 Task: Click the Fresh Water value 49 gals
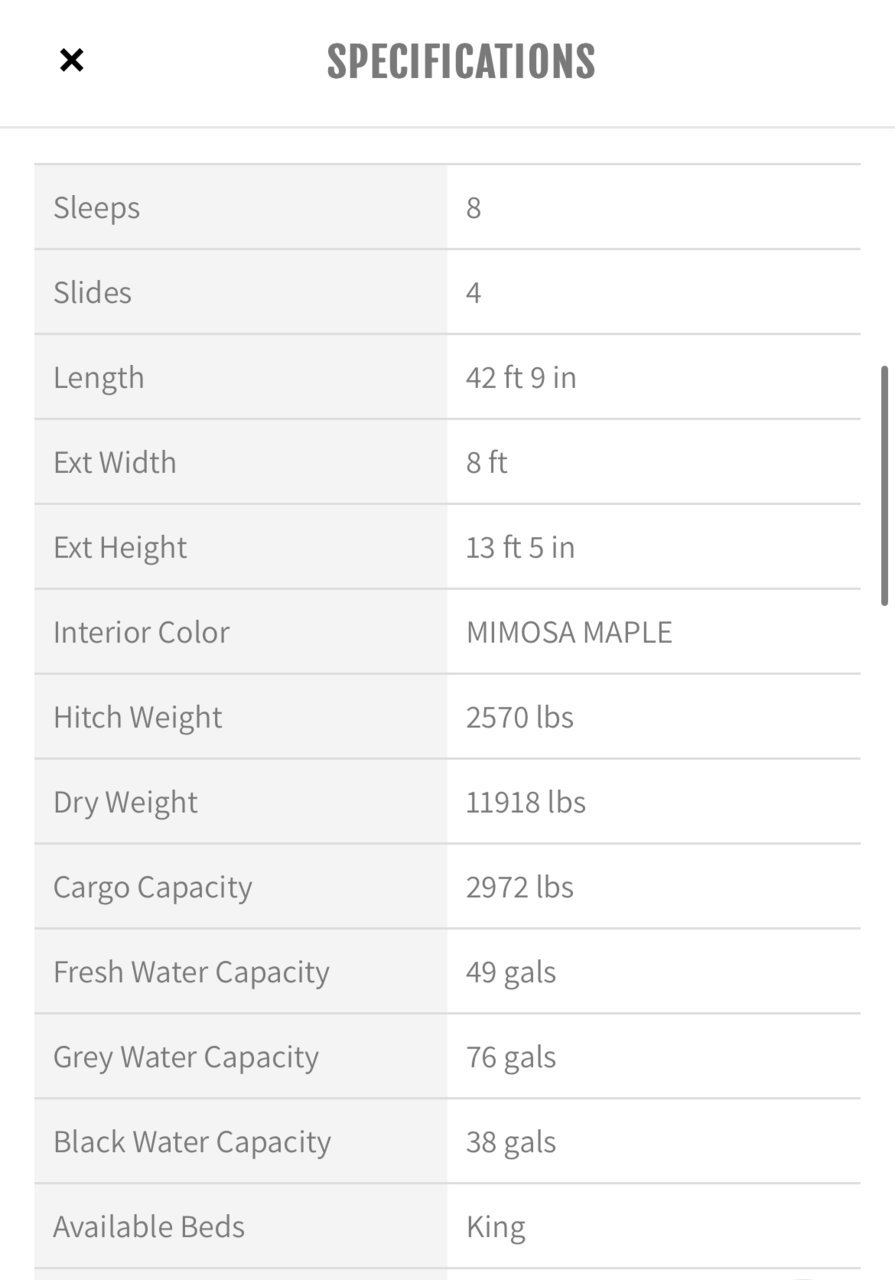pos(511,973)
